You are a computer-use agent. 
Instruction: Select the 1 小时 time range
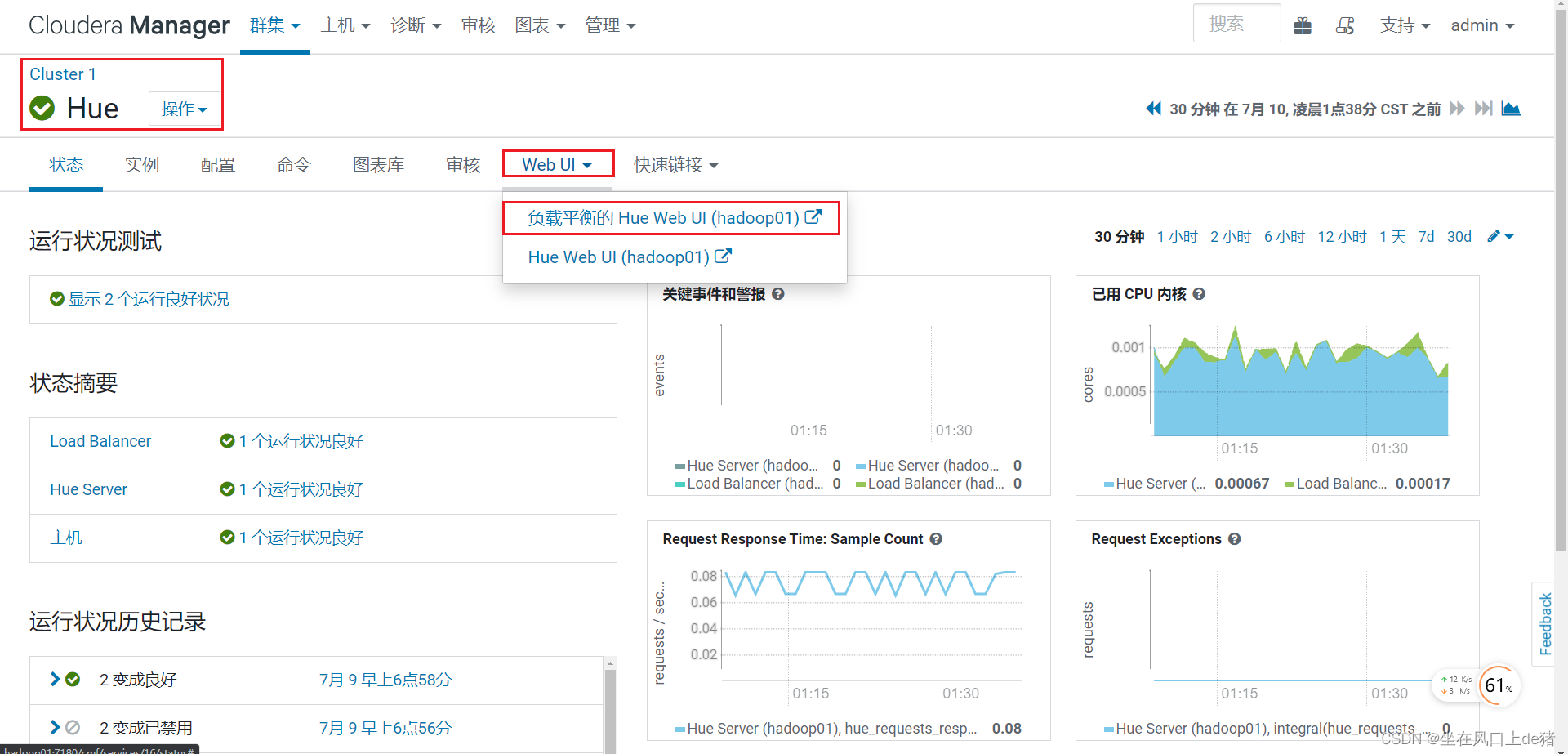coord(1177,236)
